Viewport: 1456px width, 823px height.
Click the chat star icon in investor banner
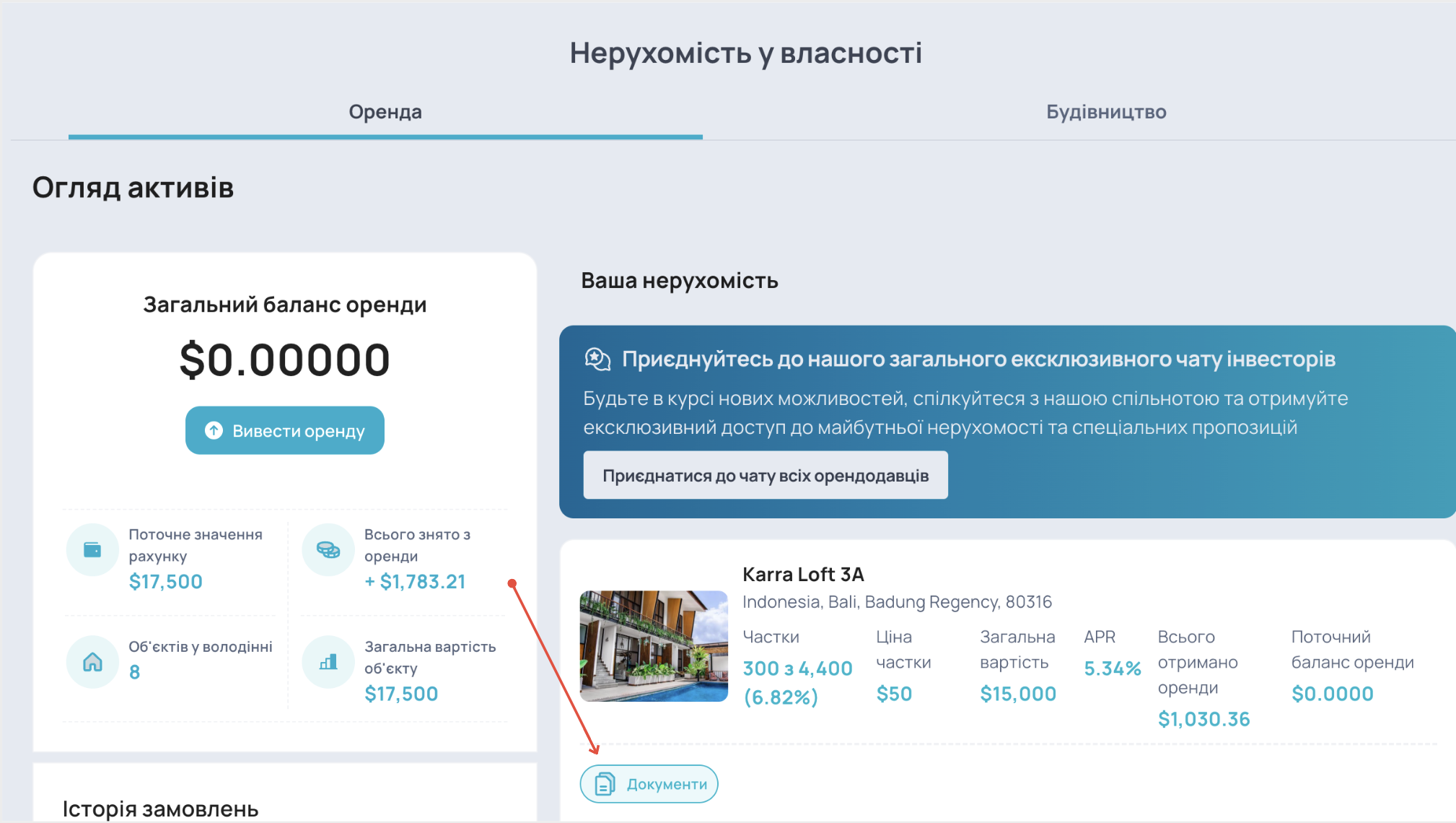click(597, 359)
